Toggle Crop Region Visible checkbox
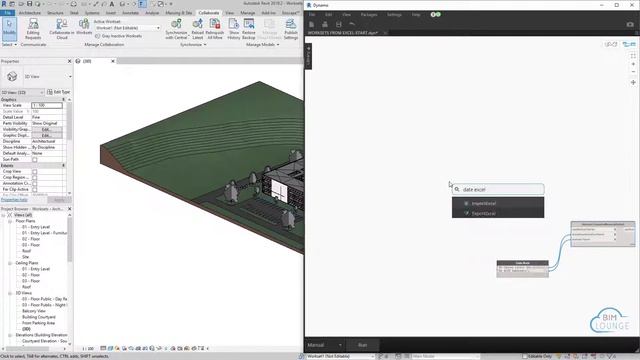Screen dimensions: 640x360 (35, 178)
